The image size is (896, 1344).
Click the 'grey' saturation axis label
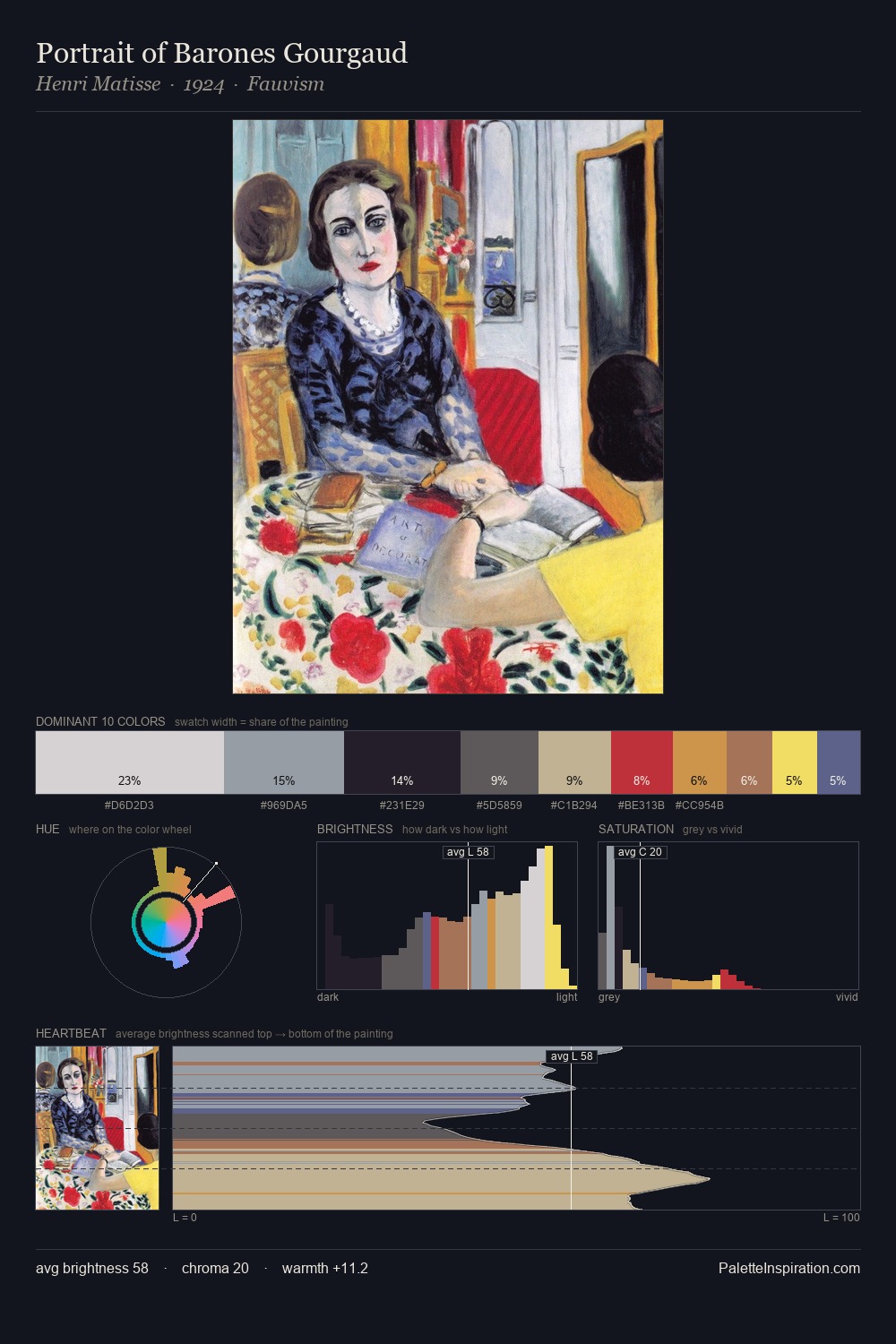click(x=609, y=997)
